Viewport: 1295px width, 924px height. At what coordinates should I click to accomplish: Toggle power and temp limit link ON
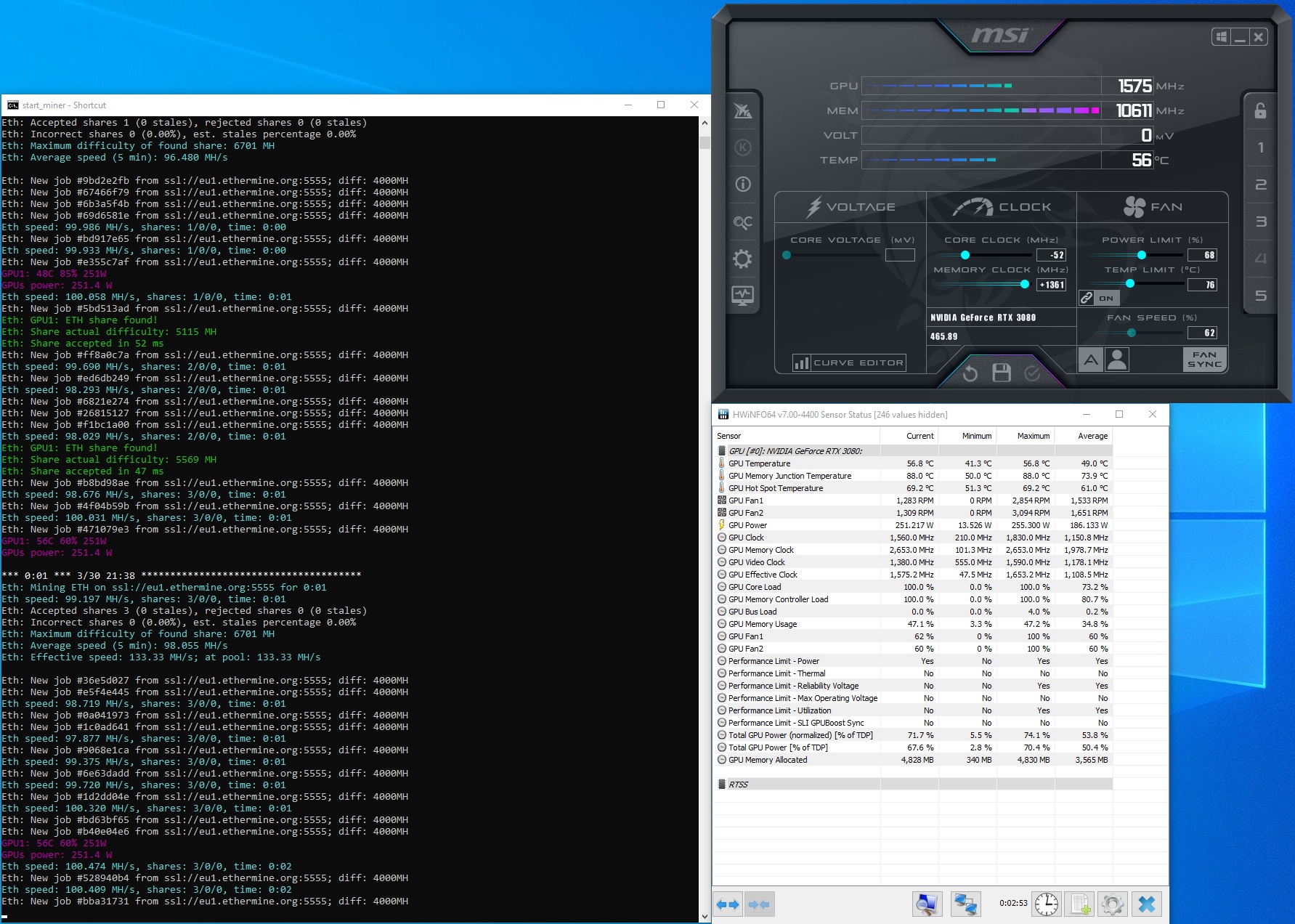[x=1099, y=298]
